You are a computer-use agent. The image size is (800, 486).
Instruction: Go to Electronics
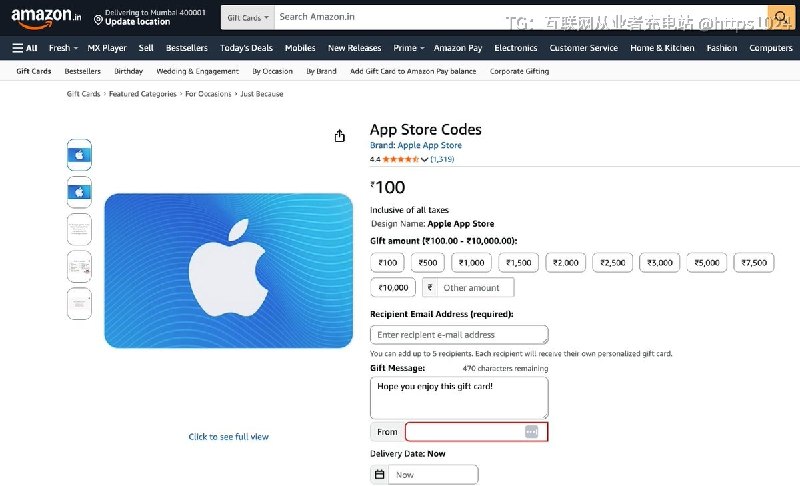pyautogui.click(x=516, y=48)
